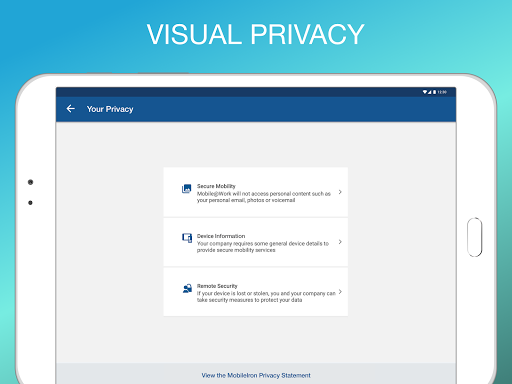Tap the tablet home button
Image resolution: width=512 pixels, height=384 pixels.
coord(475,237)
